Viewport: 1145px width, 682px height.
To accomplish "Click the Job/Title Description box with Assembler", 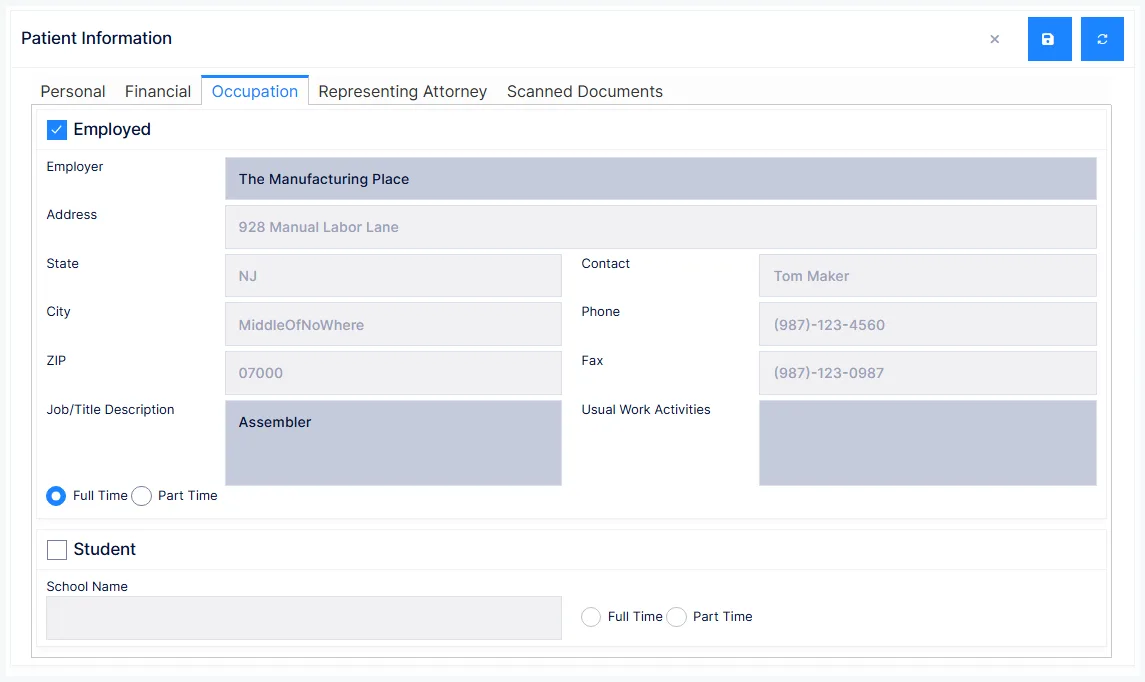I will tap(394, 442).
